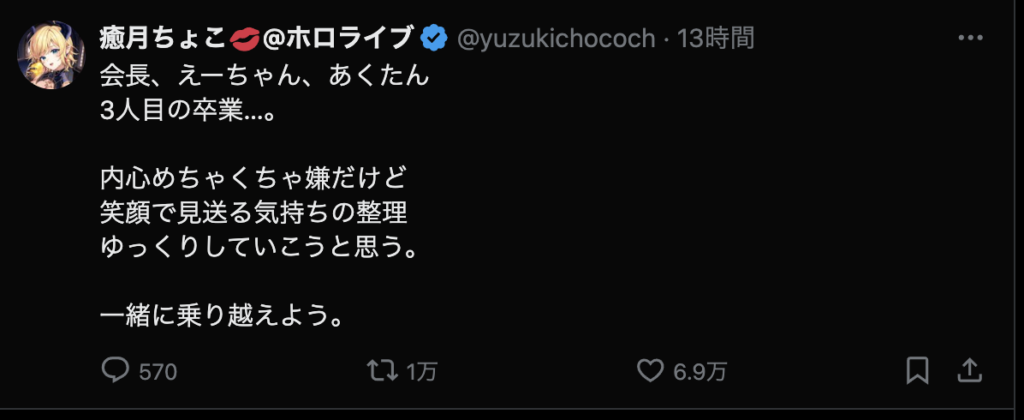Click the 6.9万 like count
Viewport: 1024px width, 420px height.
[x=699, y=372]
